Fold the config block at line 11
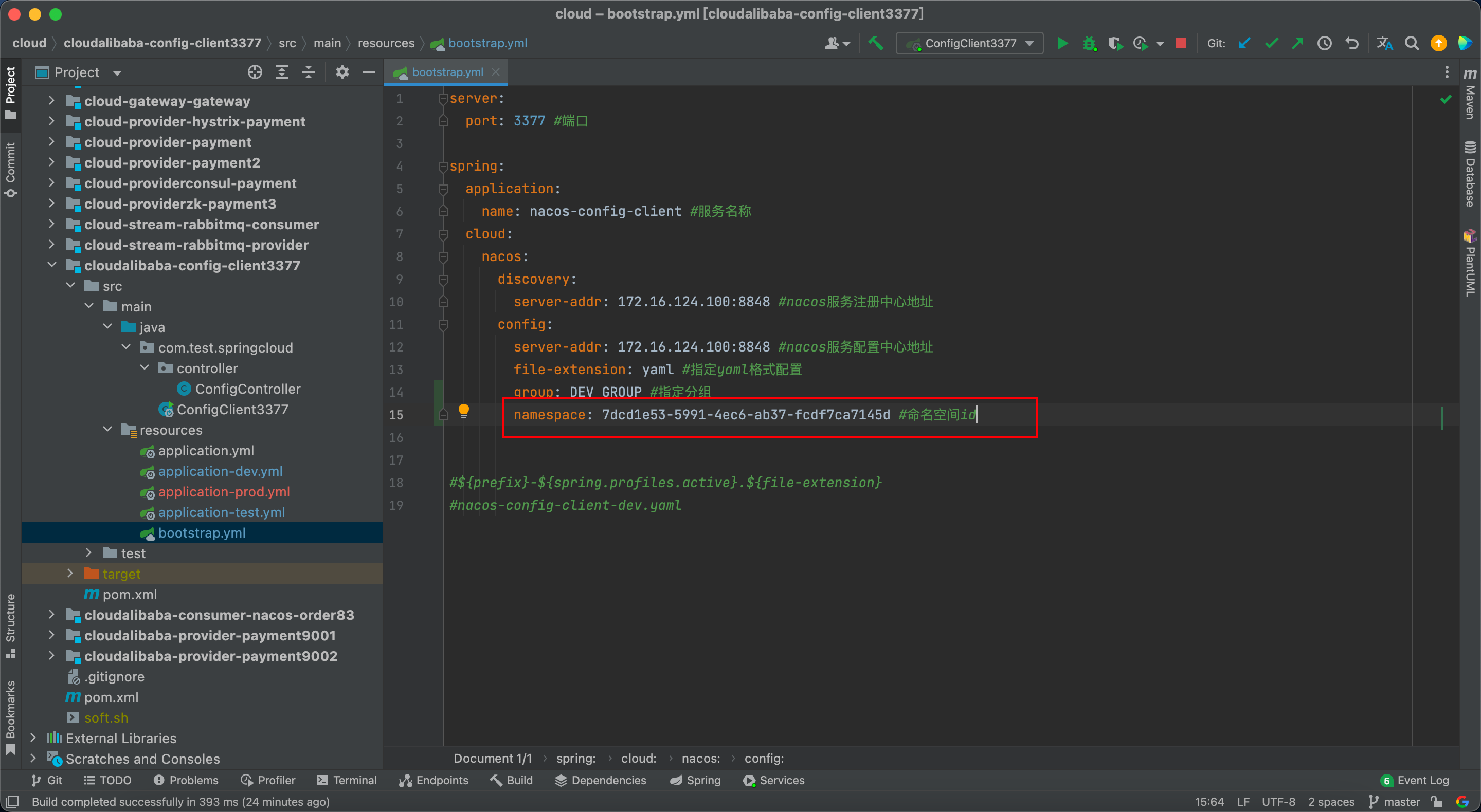The image size is (1481, 812). coord(443,325)
